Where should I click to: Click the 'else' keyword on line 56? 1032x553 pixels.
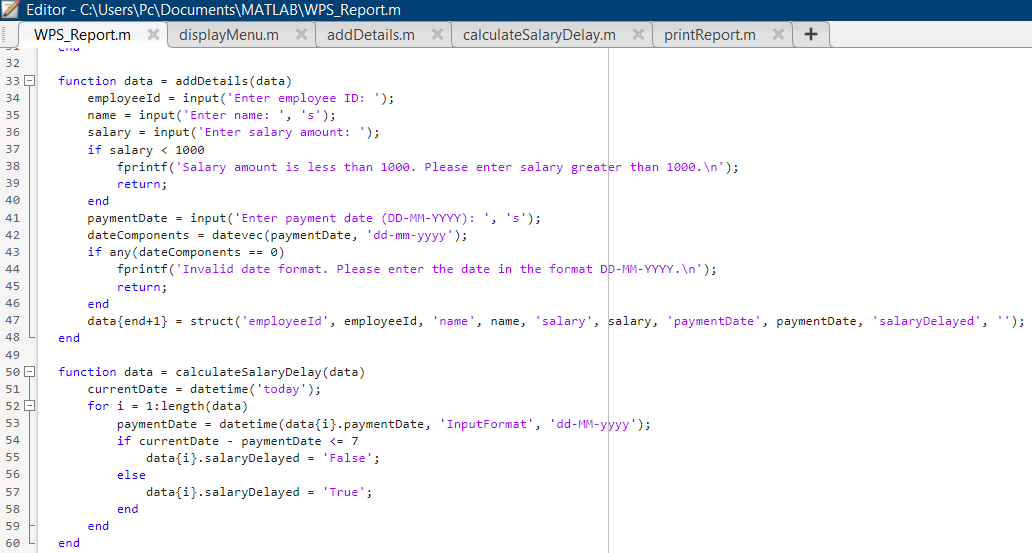pos(131,475)
